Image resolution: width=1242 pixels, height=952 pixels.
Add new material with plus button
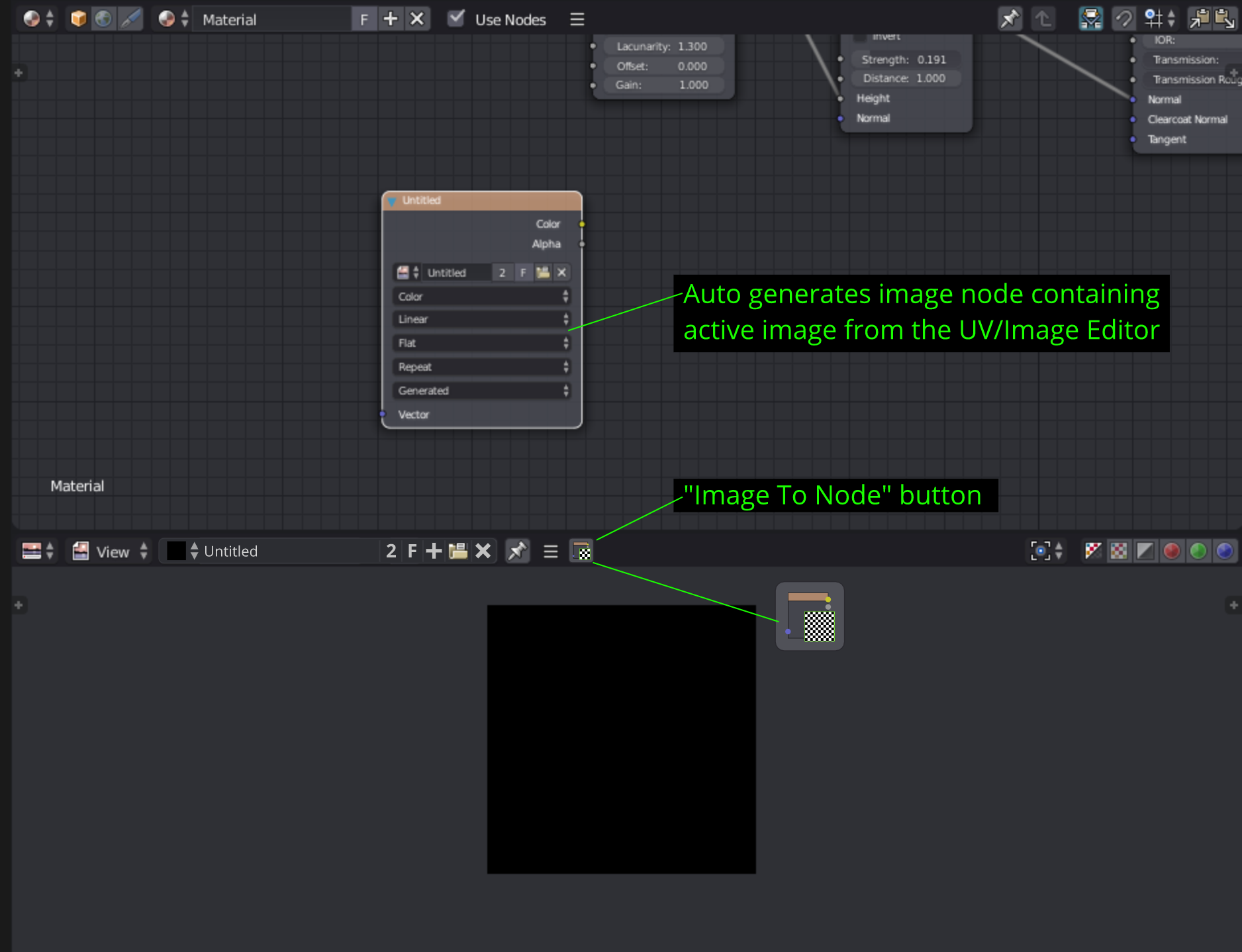(x=391, y=19)
